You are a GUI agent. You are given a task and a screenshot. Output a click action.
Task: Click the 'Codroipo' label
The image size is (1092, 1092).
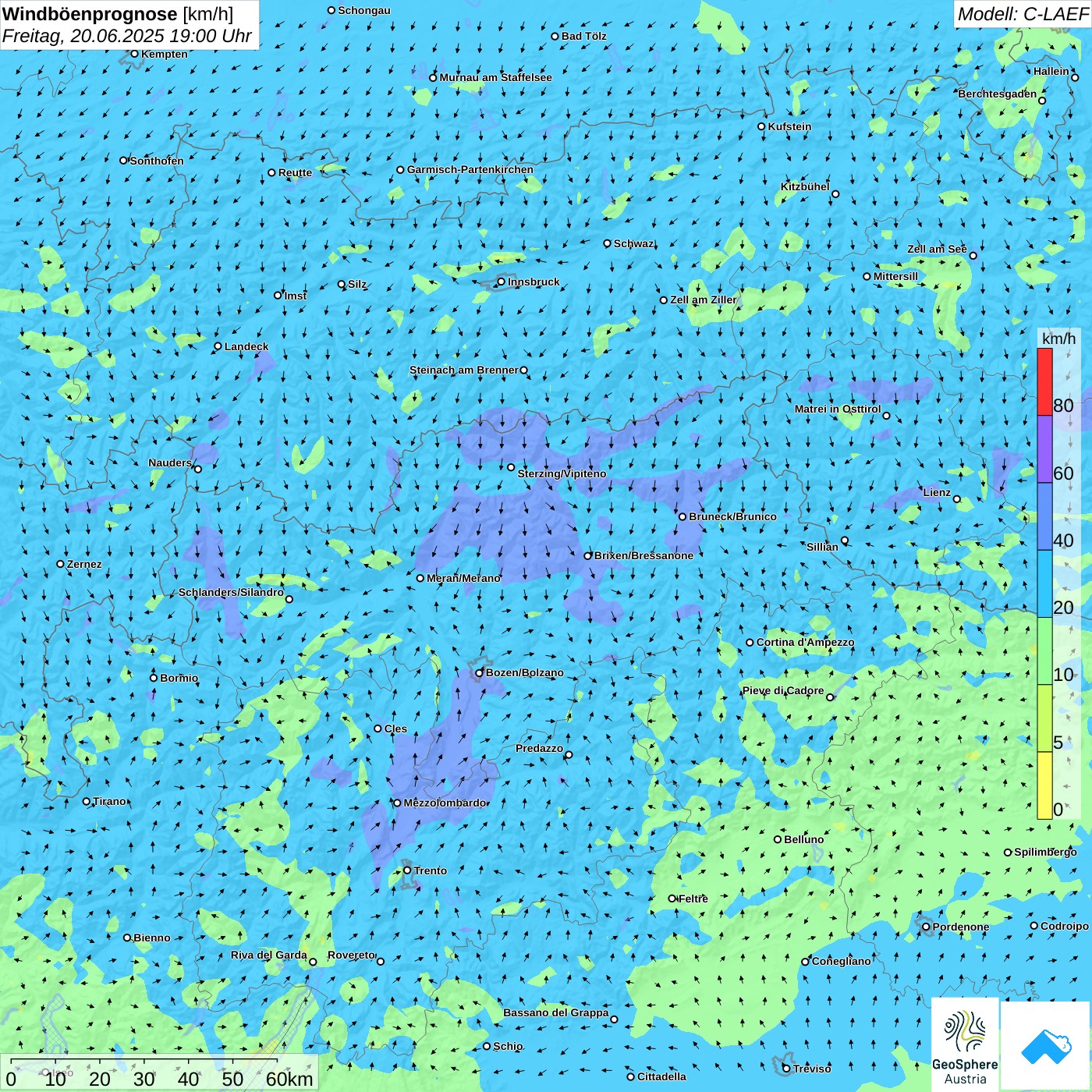(x=1065, y=926)
